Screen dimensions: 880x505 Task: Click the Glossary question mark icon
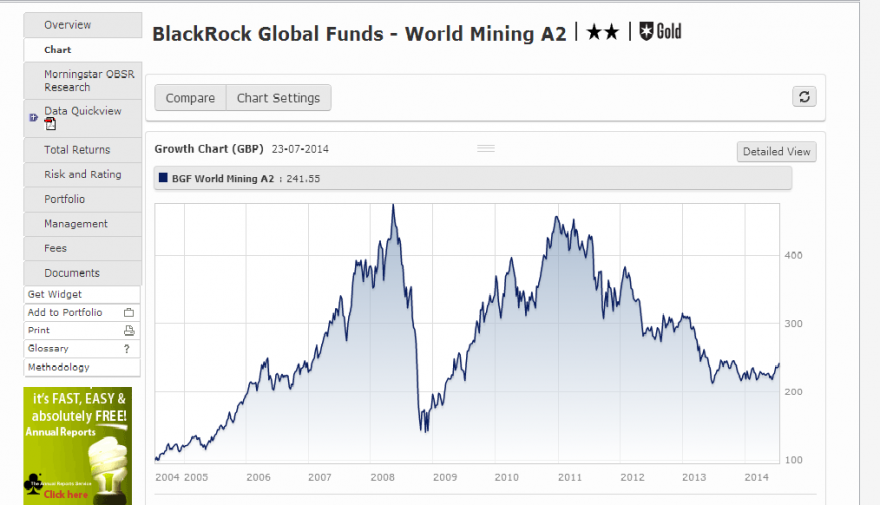127,348
